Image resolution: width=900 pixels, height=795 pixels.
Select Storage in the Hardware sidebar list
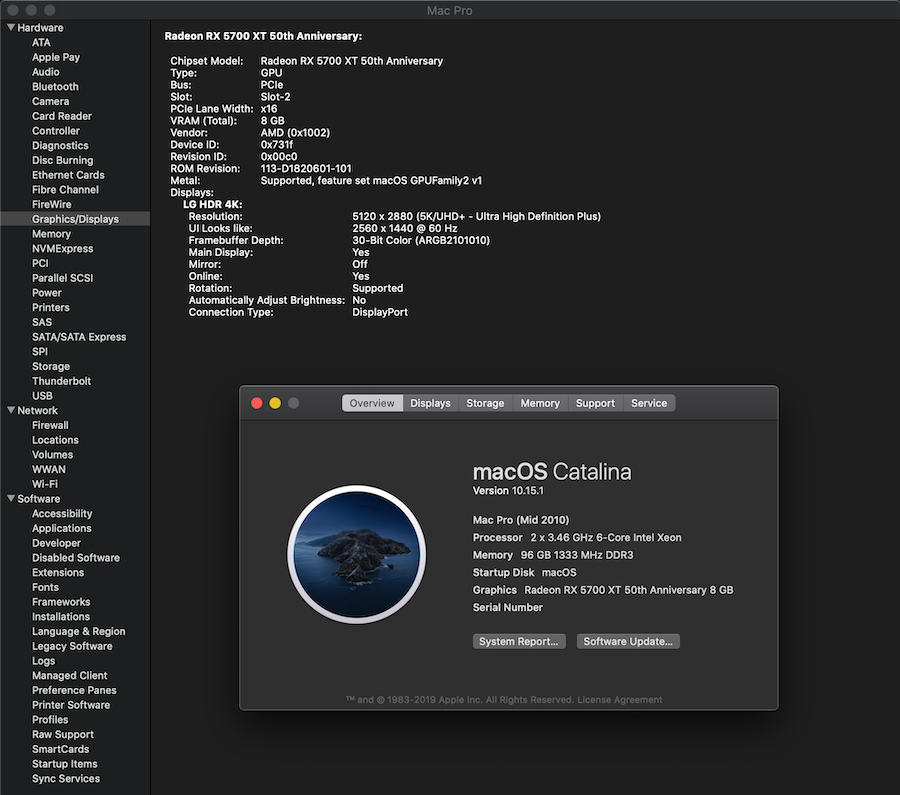51,366
